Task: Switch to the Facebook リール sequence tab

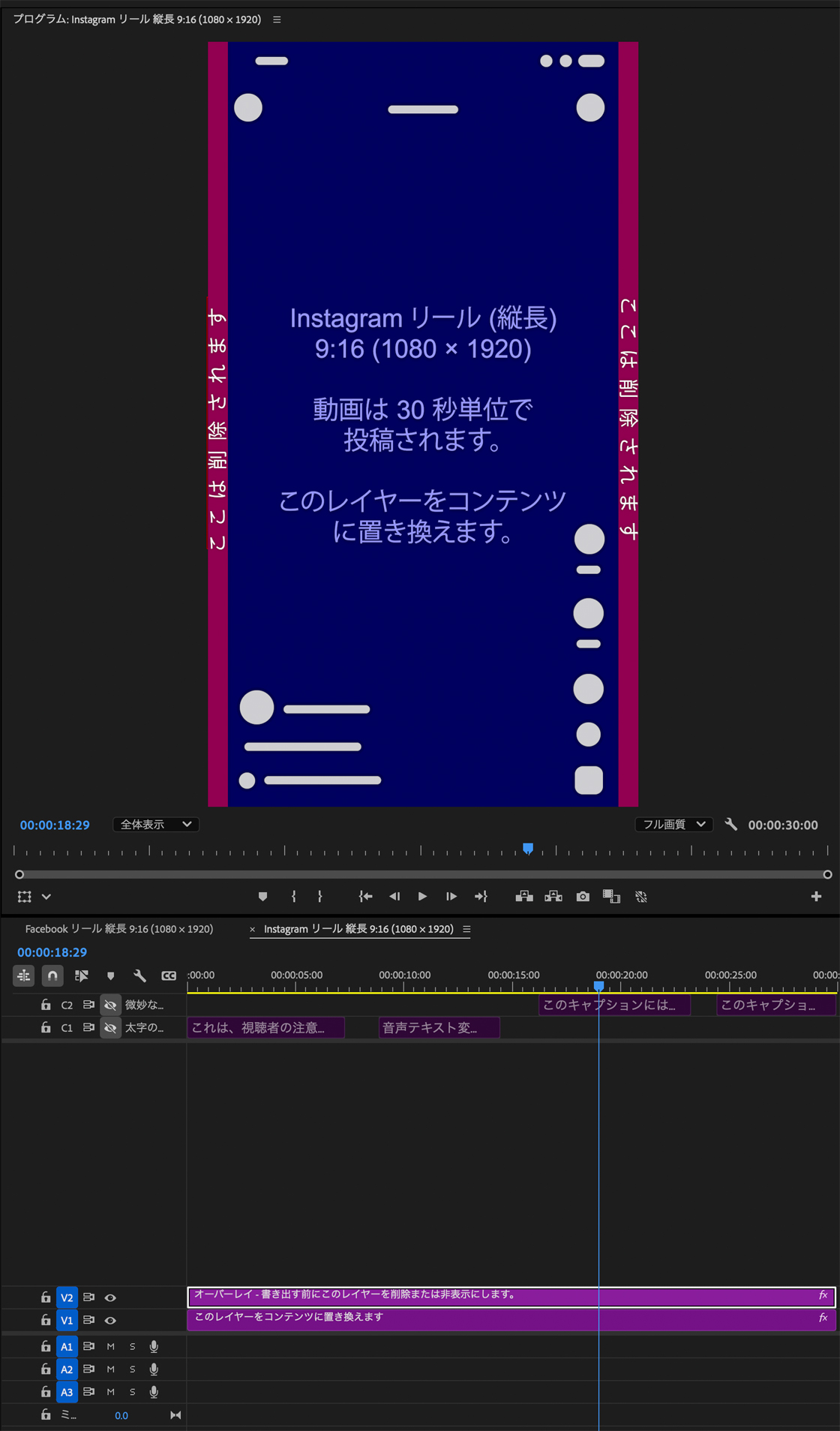Action: pyautogui.click(x=119, y=929)
